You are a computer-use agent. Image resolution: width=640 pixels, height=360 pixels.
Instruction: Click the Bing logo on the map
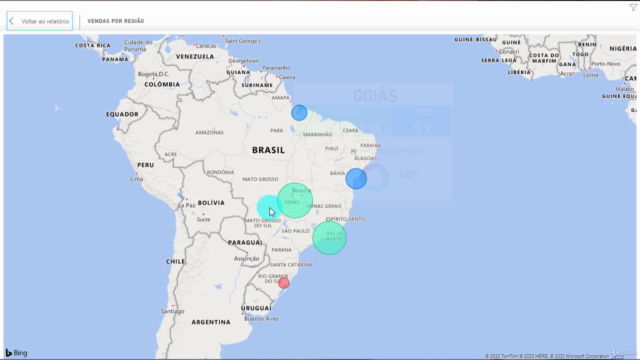point(16,353)
